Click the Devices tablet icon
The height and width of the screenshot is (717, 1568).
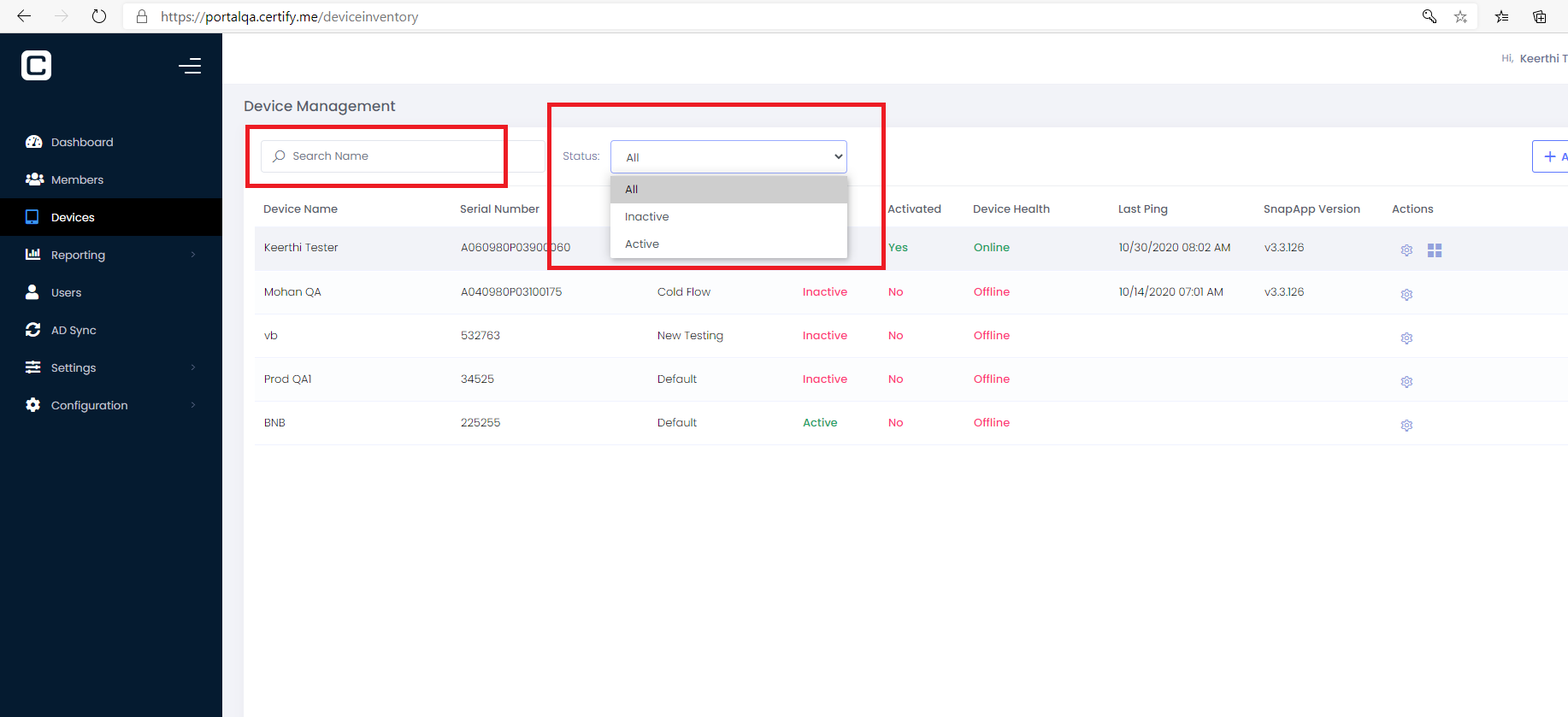[32, 217]
